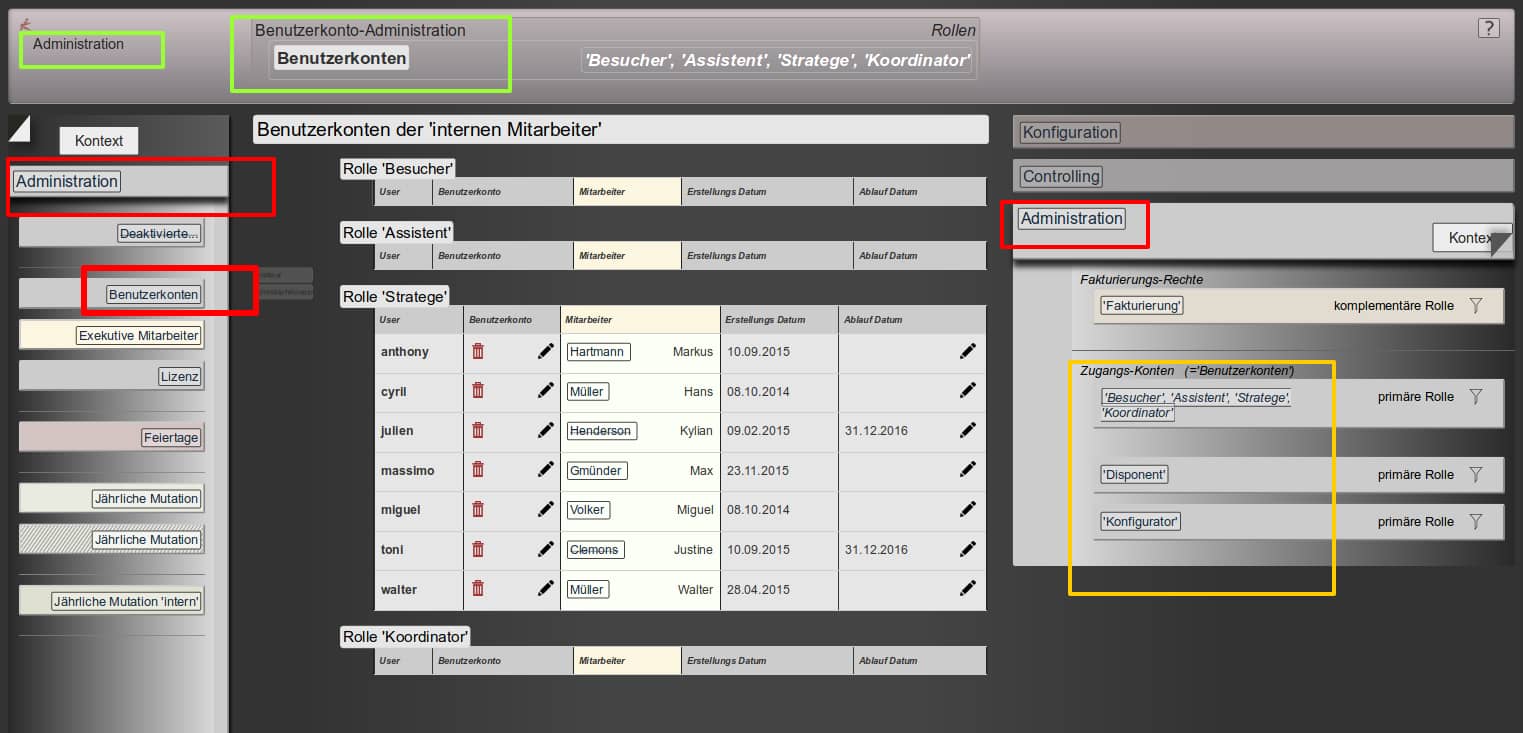Click the filter icon beside 'Konfigurator'
This screenshot has height=733, width=1523.
point(1475,521)
